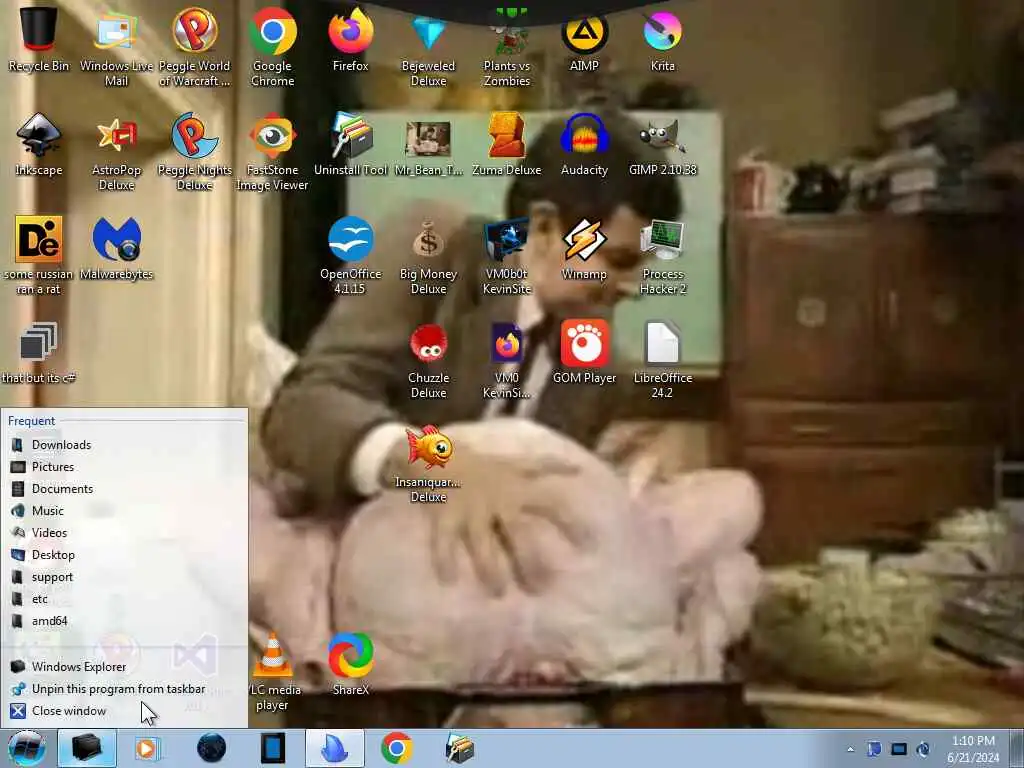Image resolution: width=1024 pixels, height=768 pixels.
Task: Select Music in the Frequent list
Action: (124, 511)
